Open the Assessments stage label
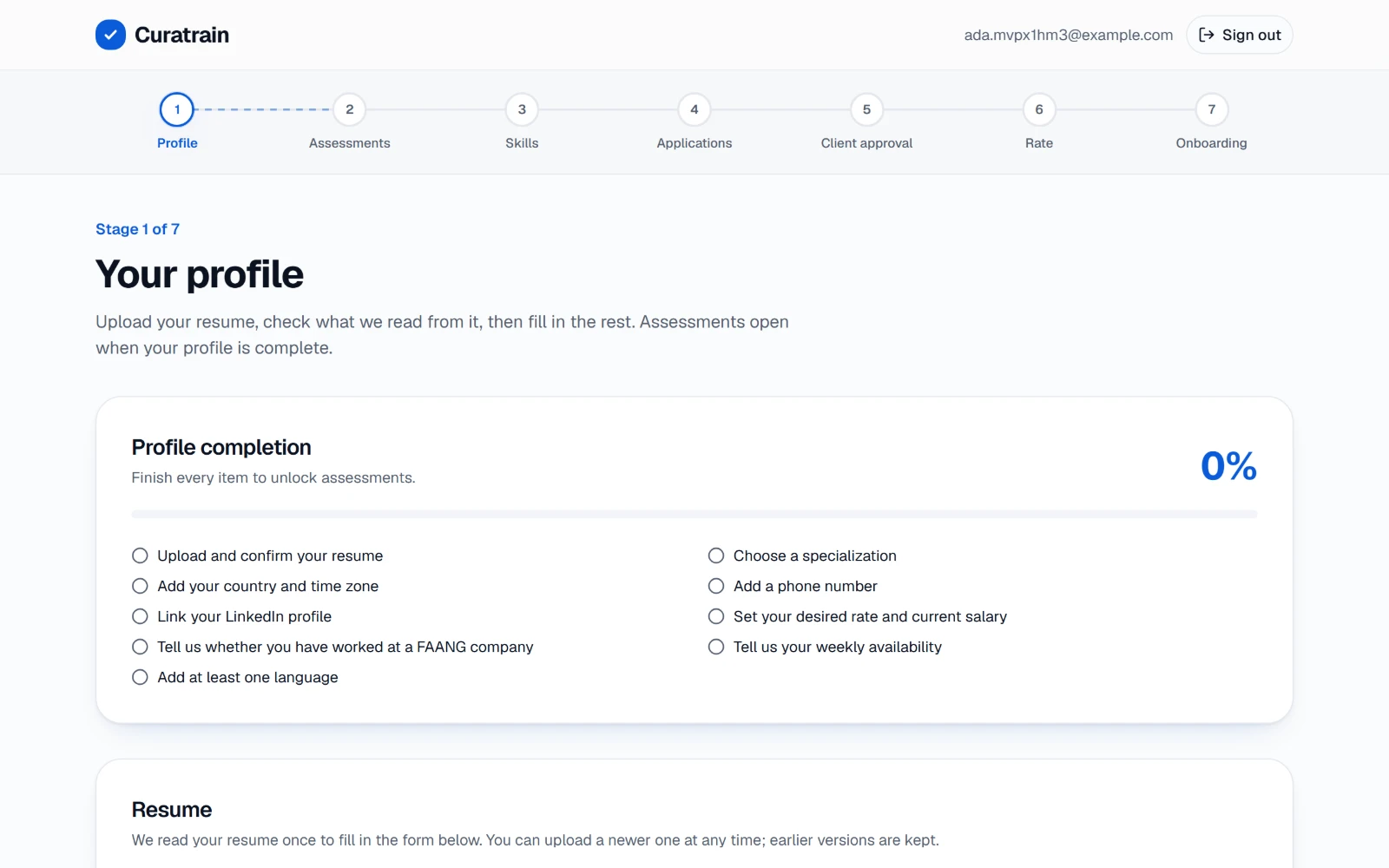 click(350, 143)
